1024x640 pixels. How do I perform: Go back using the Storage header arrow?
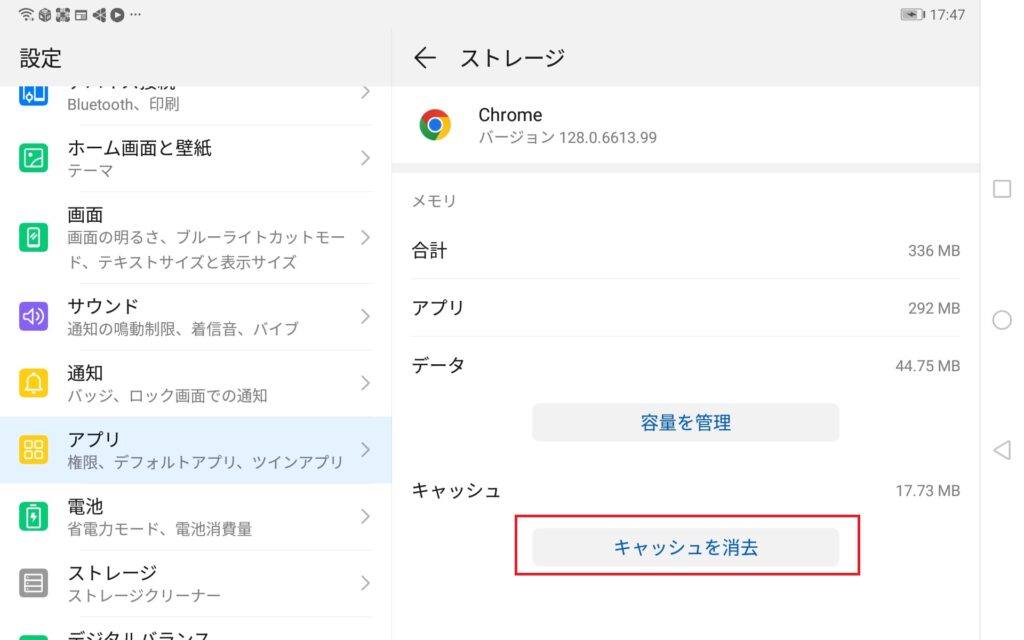(424, 58)
